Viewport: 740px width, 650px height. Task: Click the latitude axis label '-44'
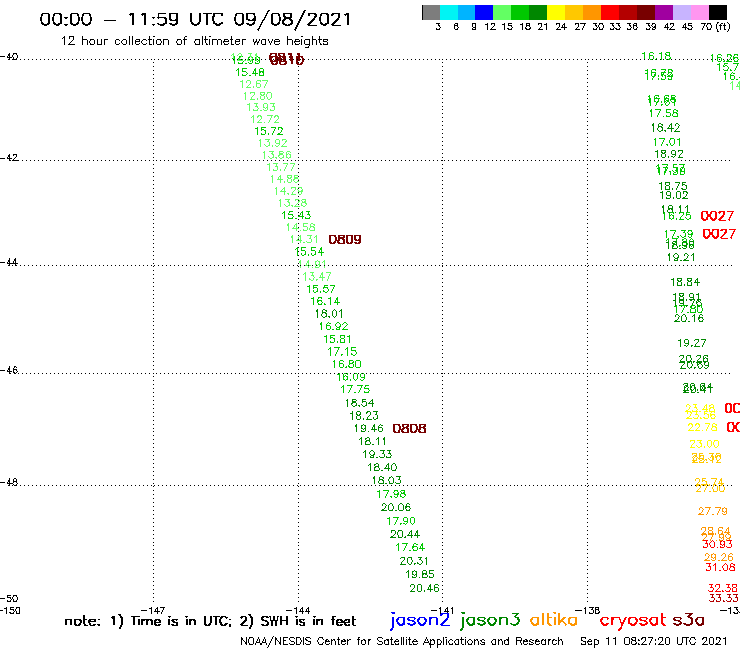(9, 262)
